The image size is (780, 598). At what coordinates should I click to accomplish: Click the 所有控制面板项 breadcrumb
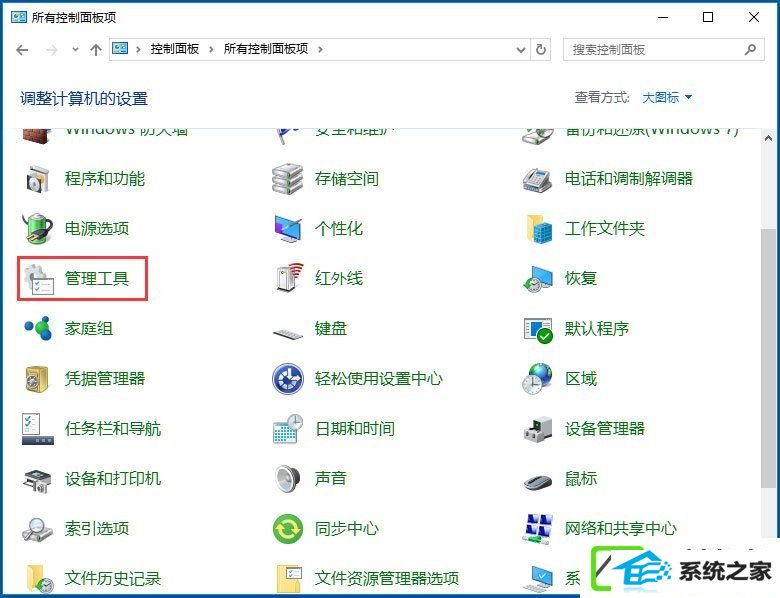coord(266,49)
